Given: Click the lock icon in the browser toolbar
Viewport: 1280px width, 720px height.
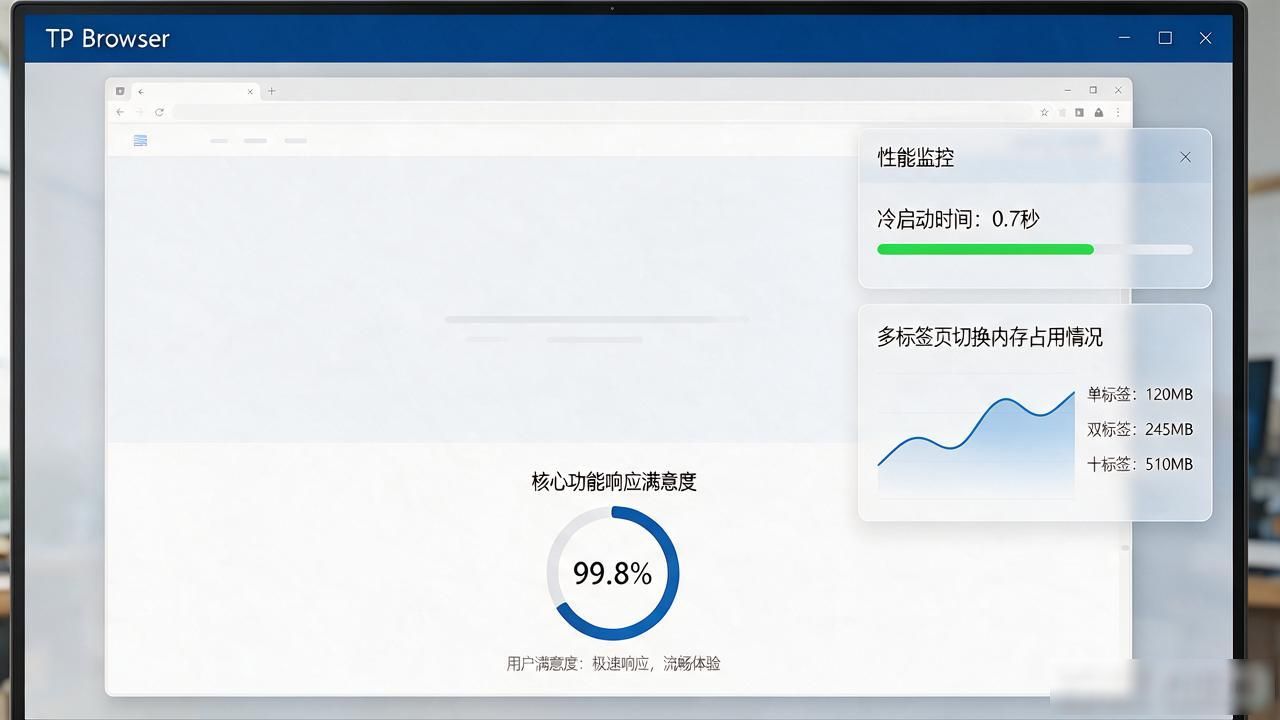Looking at the screenshot, I should 1099,113.
